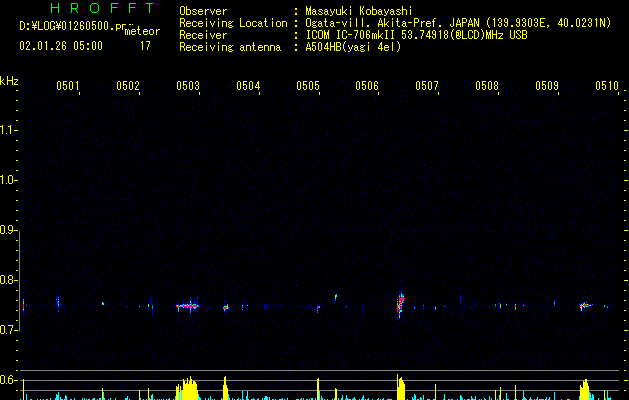Viewport: 629px width, 400px height.
Task: Click the meteor echo near 0510
Action: tap(586, 306)
